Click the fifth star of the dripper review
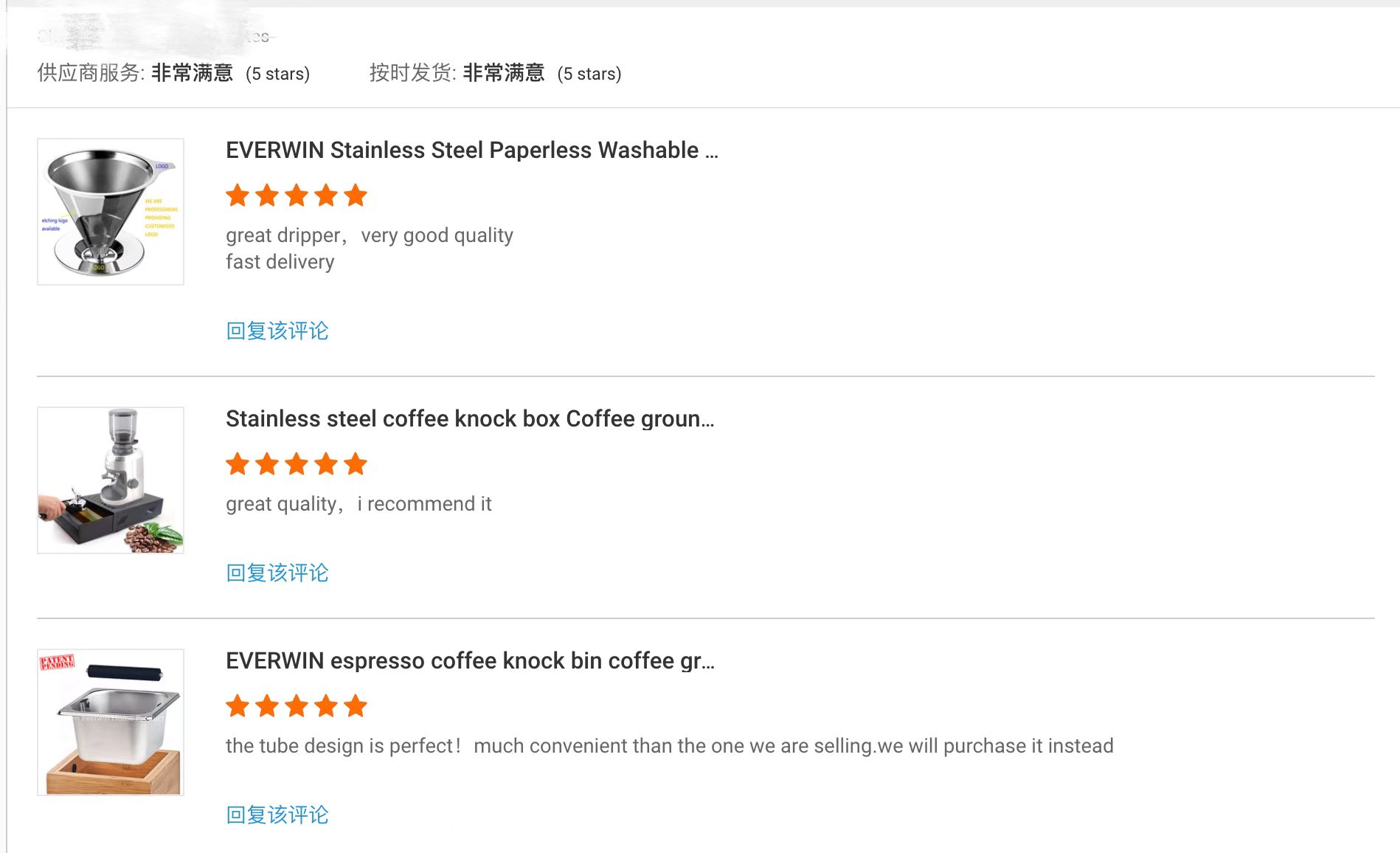The height and width of the screenshot is (853, 1400). coord(356,196)
